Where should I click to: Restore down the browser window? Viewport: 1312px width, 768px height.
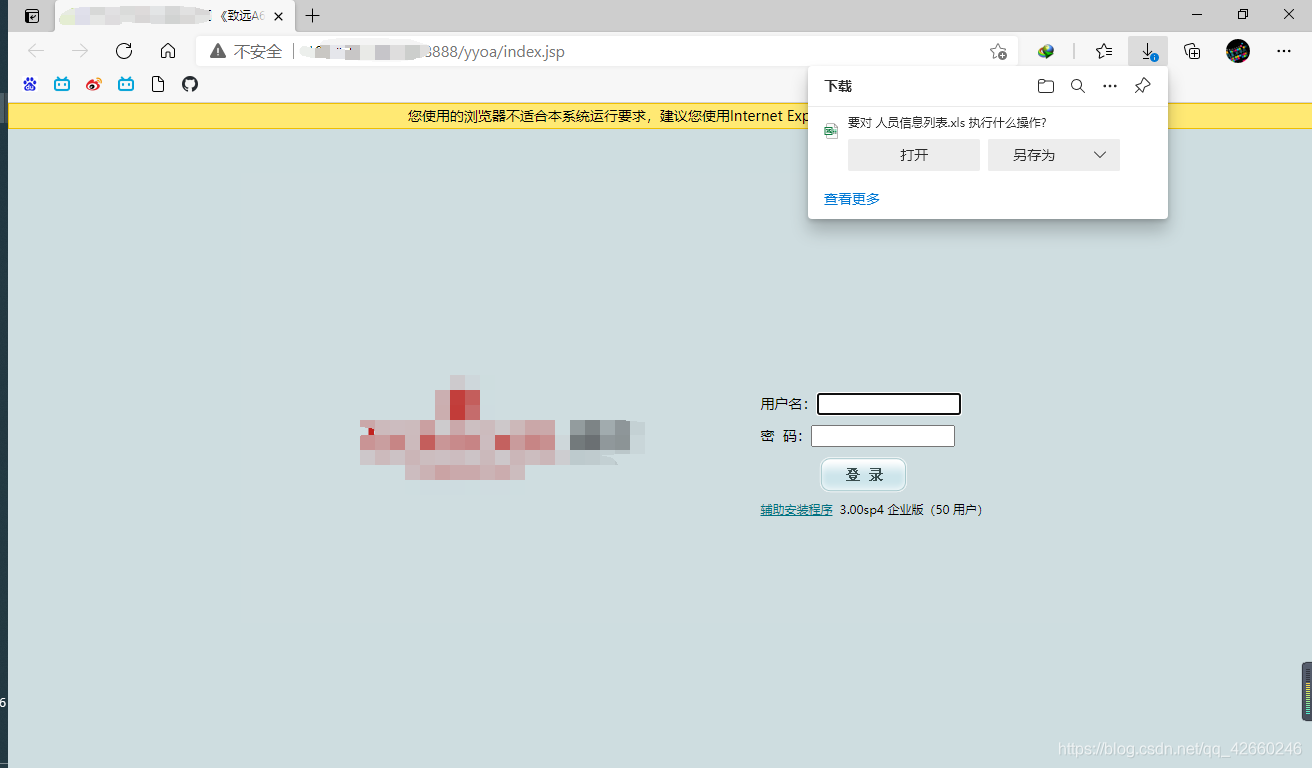(1243, 15)
